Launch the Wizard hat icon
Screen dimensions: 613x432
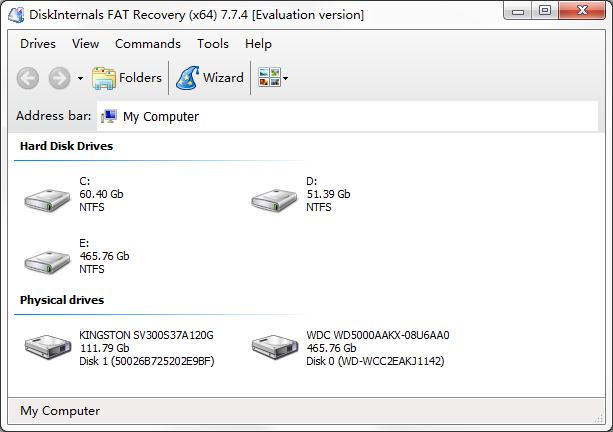pyautogui.click(x=188, y=78)
